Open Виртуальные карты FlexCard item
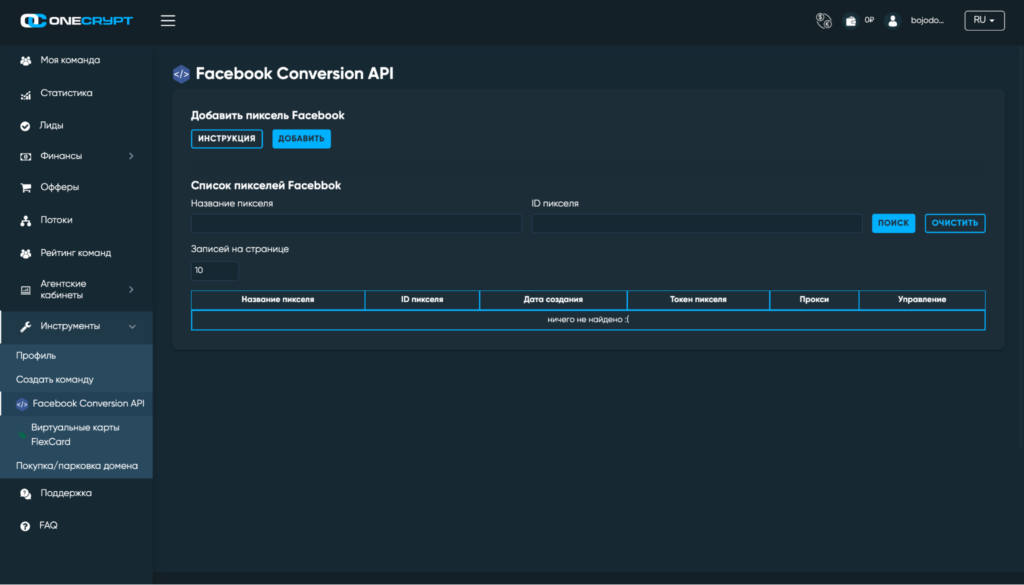This screenshot has width=1024, height=585. 75,435
